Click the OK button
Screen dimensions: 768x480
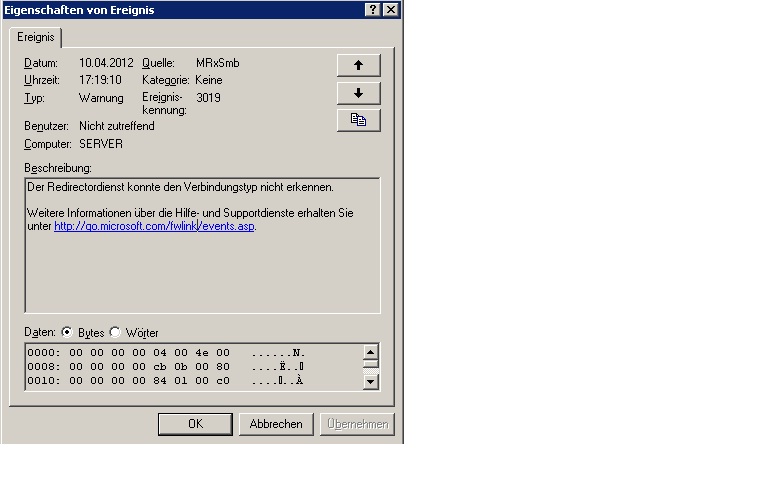tap(195, 424)
